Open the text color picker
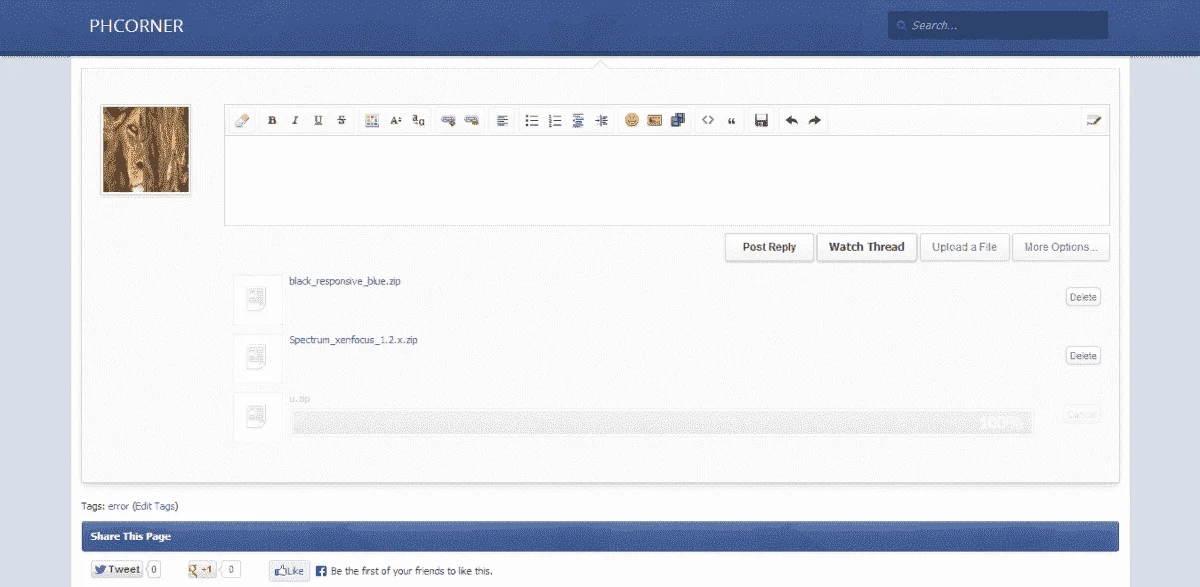The height and width of the screenshot is (587, 1200). point(372,120)
